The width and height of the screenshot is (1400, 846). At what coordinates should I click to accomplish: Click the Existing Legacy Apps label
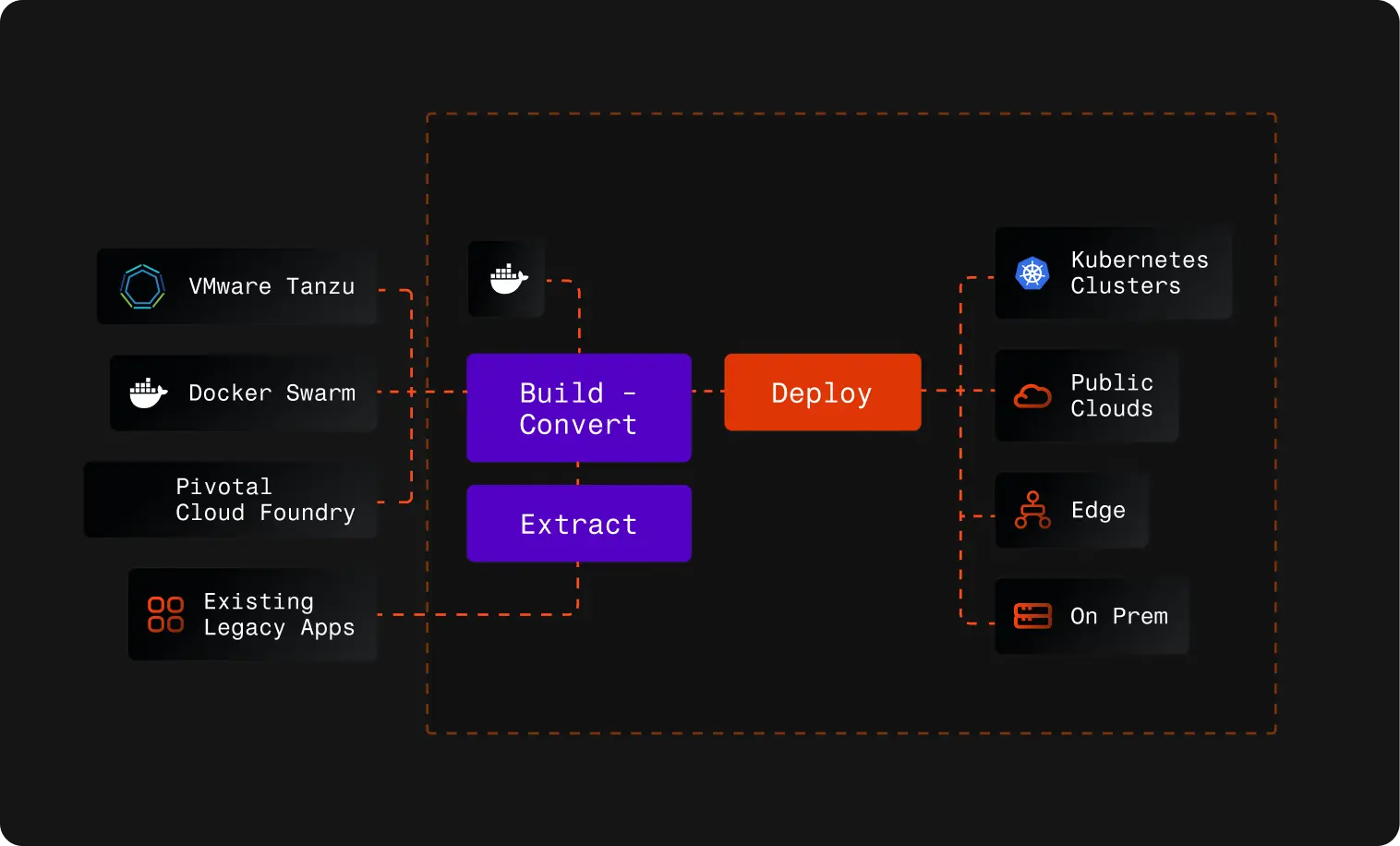pyautogui.click(x=279, y=615)
